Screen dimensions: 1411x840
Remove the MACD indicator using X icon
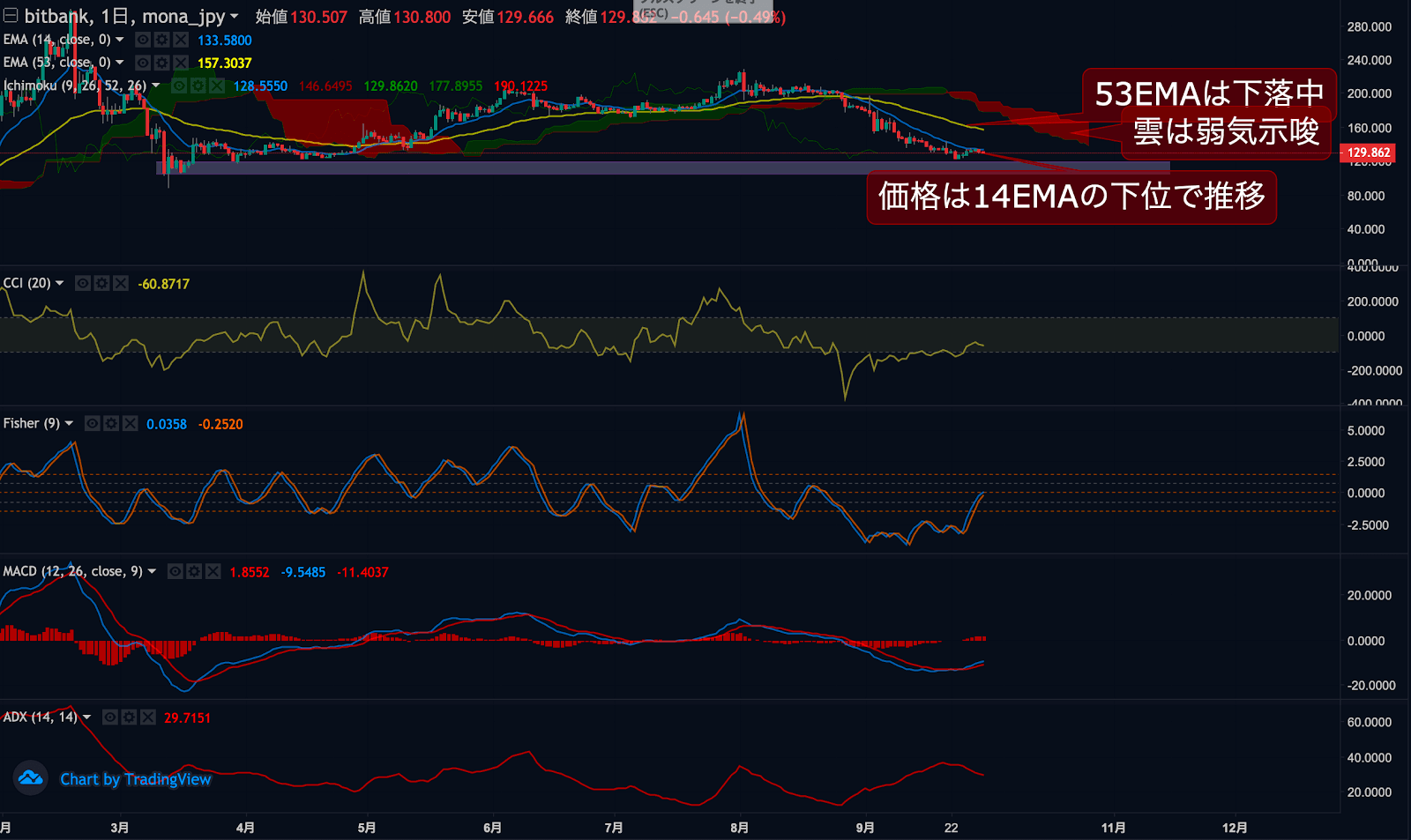point(213,572)
